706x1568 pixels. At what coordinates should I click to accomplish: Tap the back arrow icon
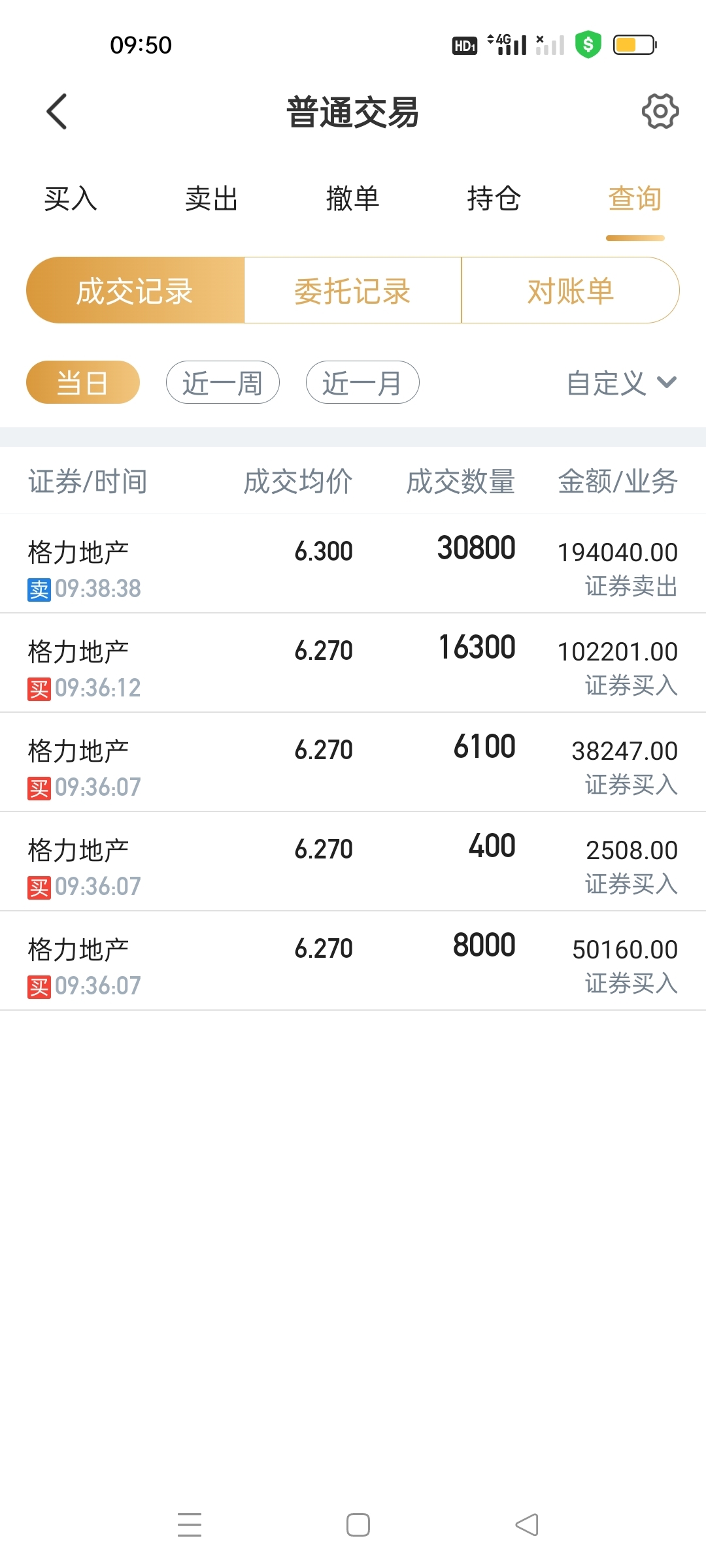57,112
